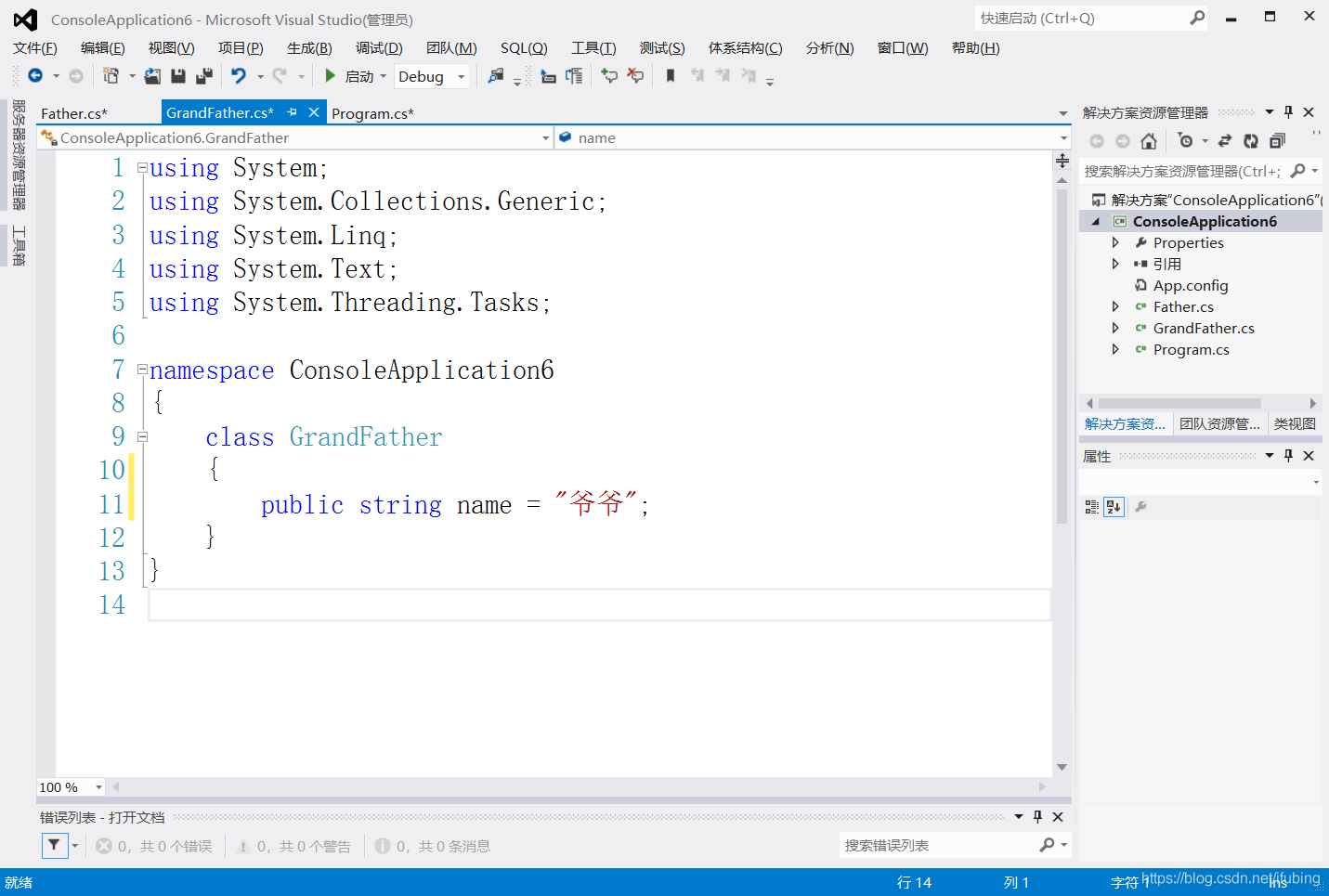Click the red-x code snippet icon
The width and height of the screenshot is (1329, 896).
(635, 76)
